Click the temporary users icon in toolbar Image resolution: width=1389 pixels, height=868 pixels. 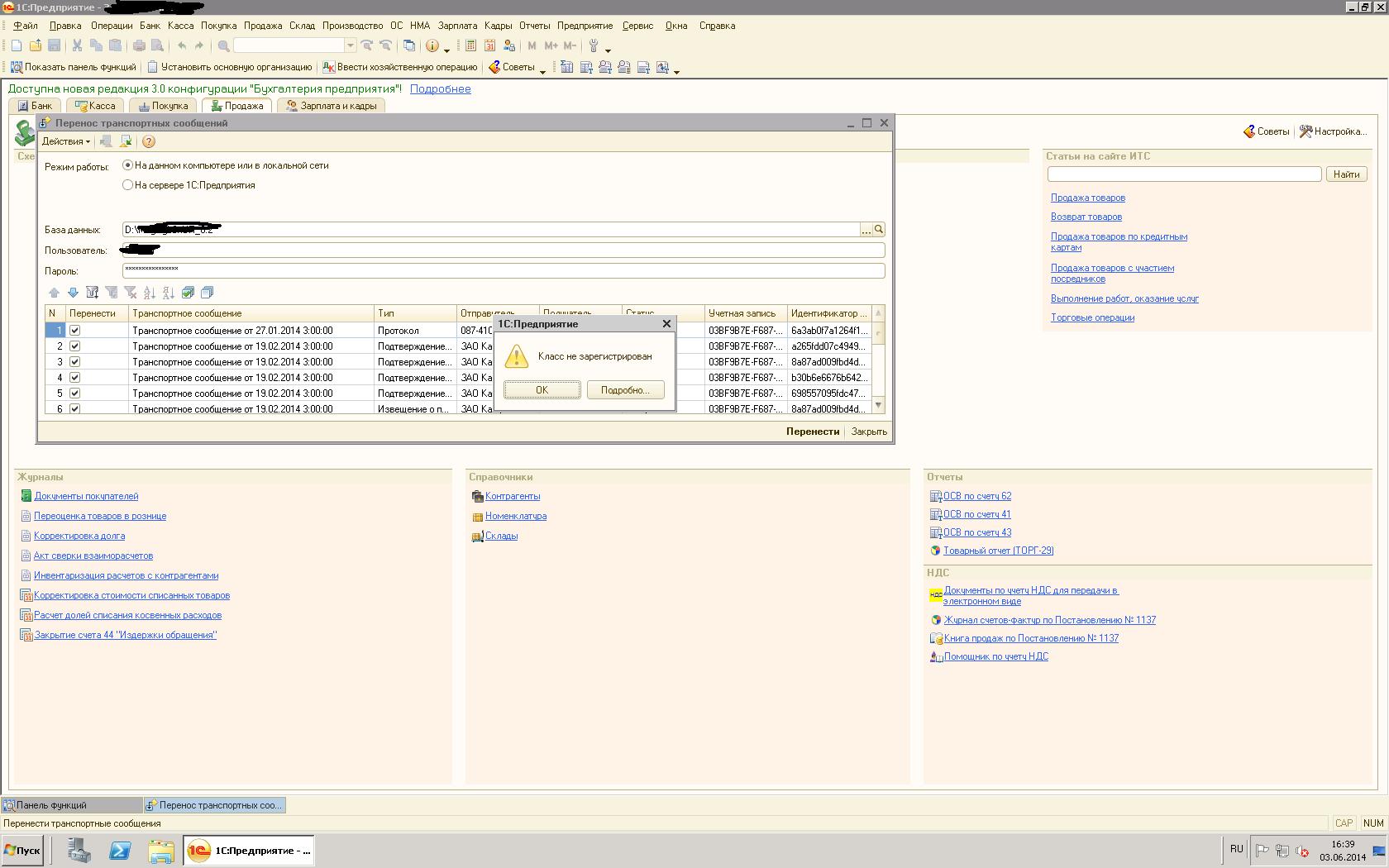[x=509, y=45]
